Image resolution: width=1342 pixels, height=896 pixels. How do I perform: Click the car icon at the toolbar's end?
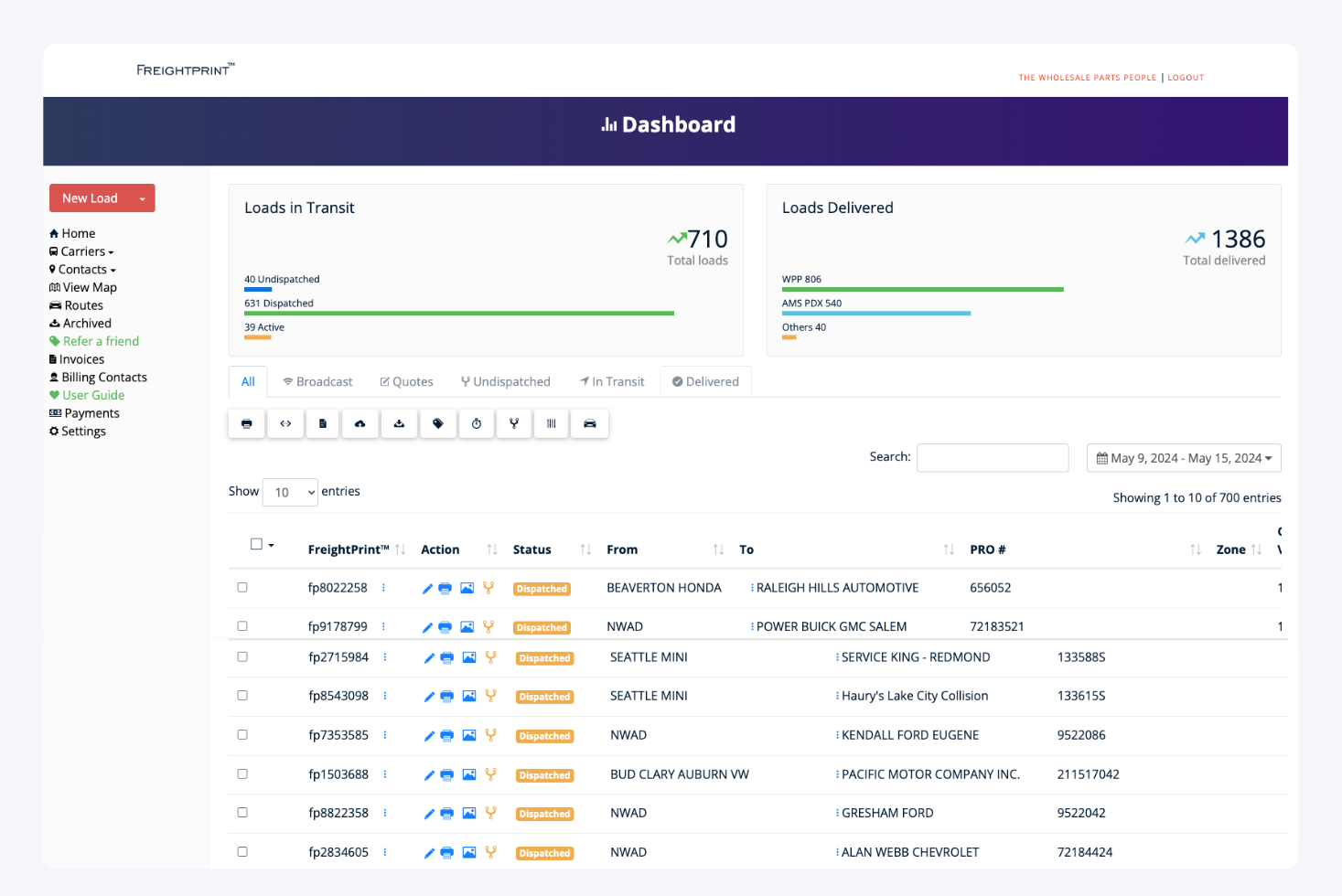[589, 423]
